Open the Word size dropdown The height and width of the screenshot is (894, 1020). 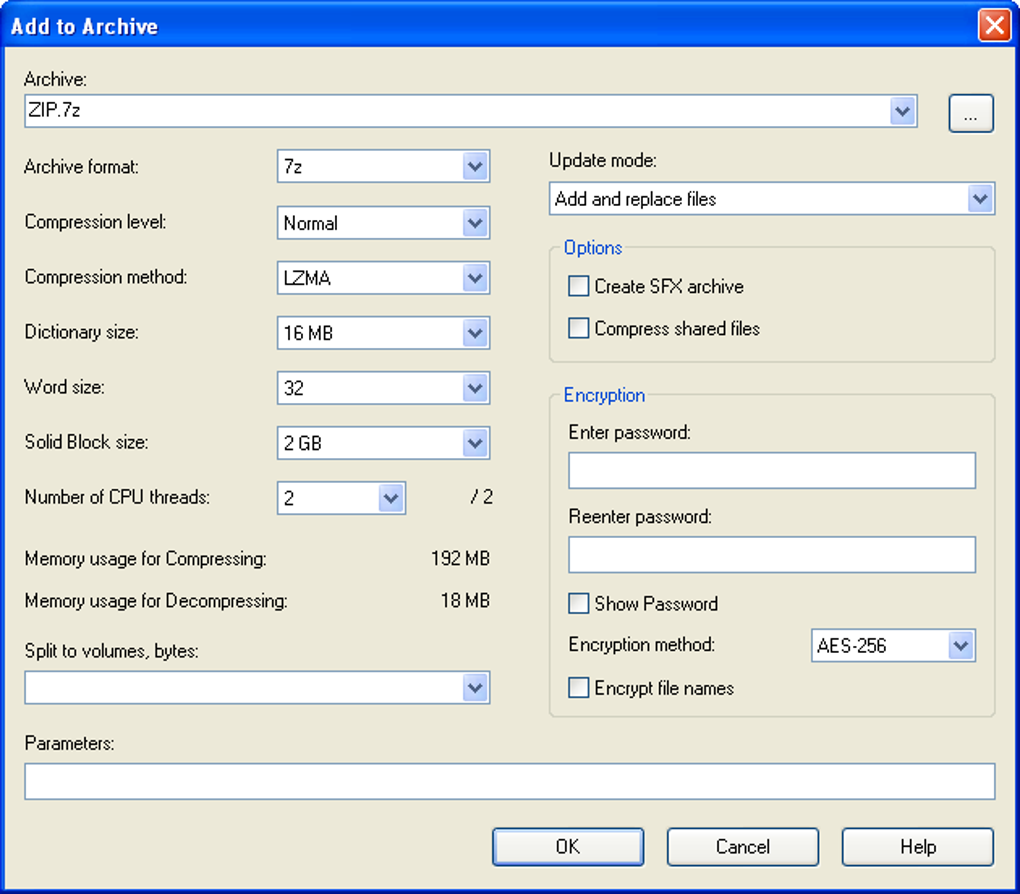475,388
